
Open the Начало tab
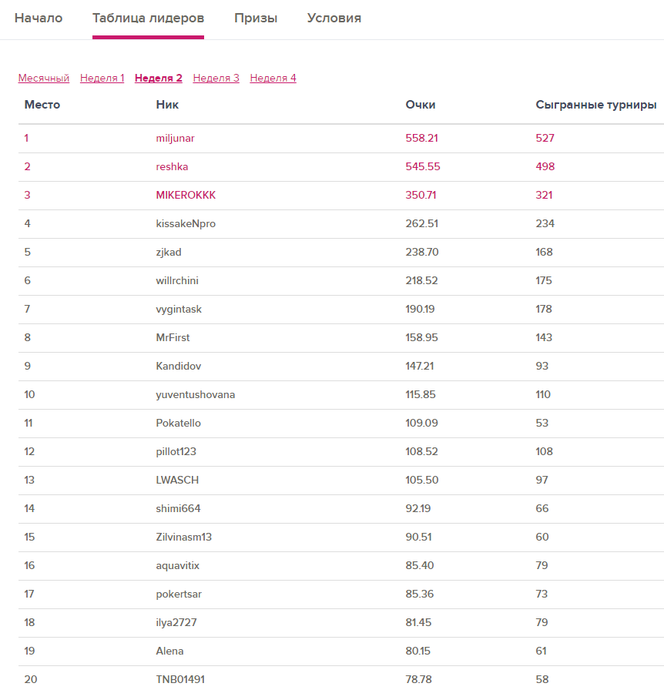pyautogui.click(x=38, y=18)
